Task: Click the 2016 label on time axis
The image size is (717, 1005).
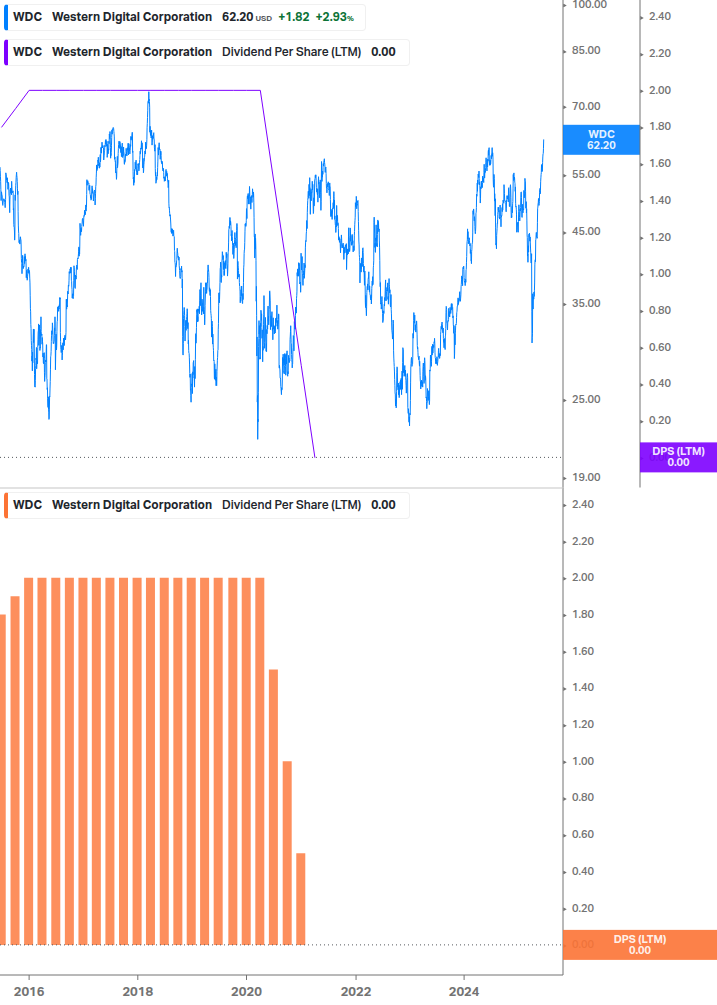Action: pos(29,992)
